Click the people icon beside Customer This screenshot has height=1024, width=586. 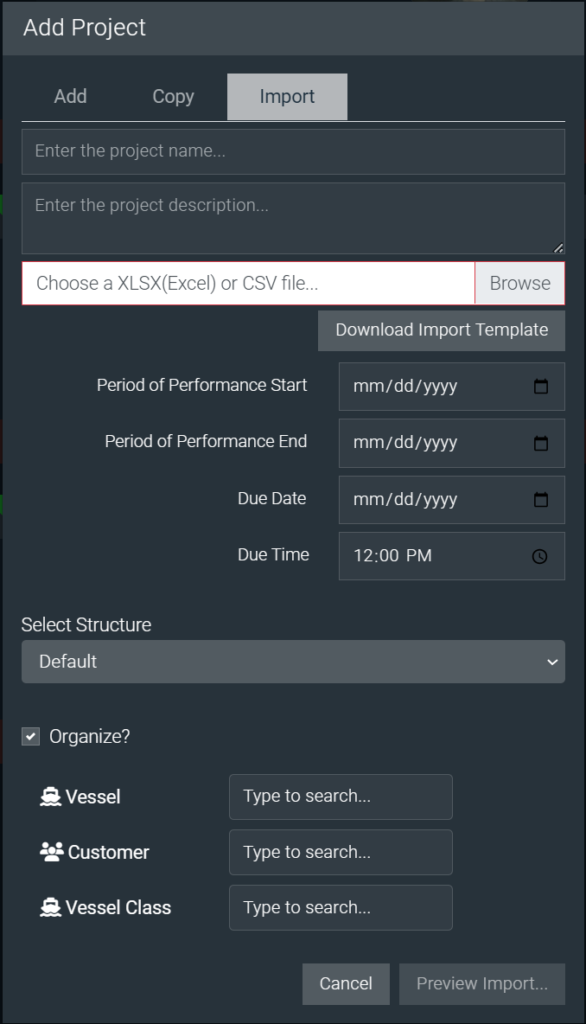point(52,852)
